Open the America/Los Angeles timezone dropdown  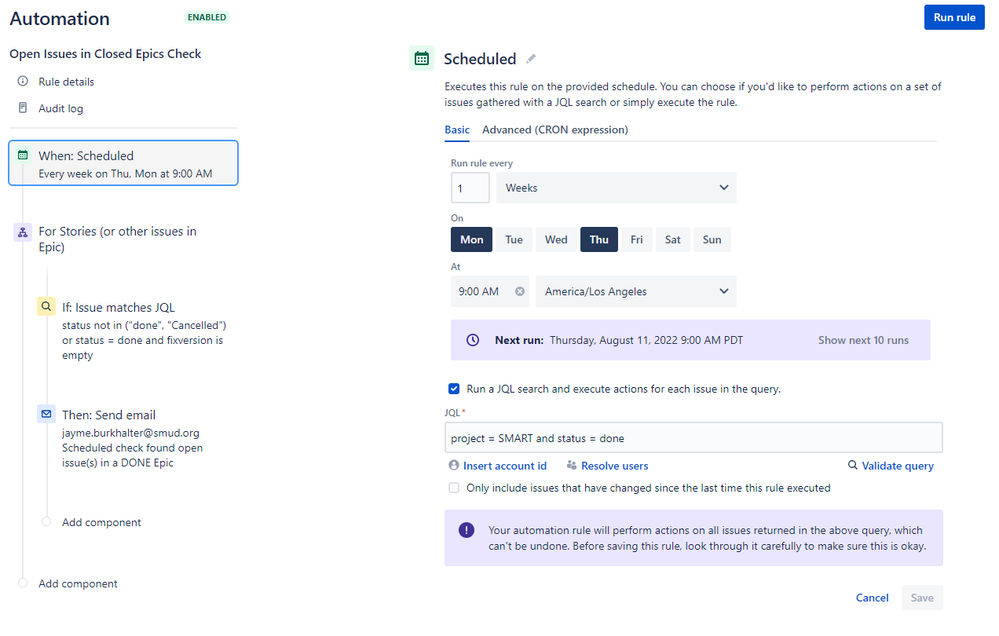[636, 291]
